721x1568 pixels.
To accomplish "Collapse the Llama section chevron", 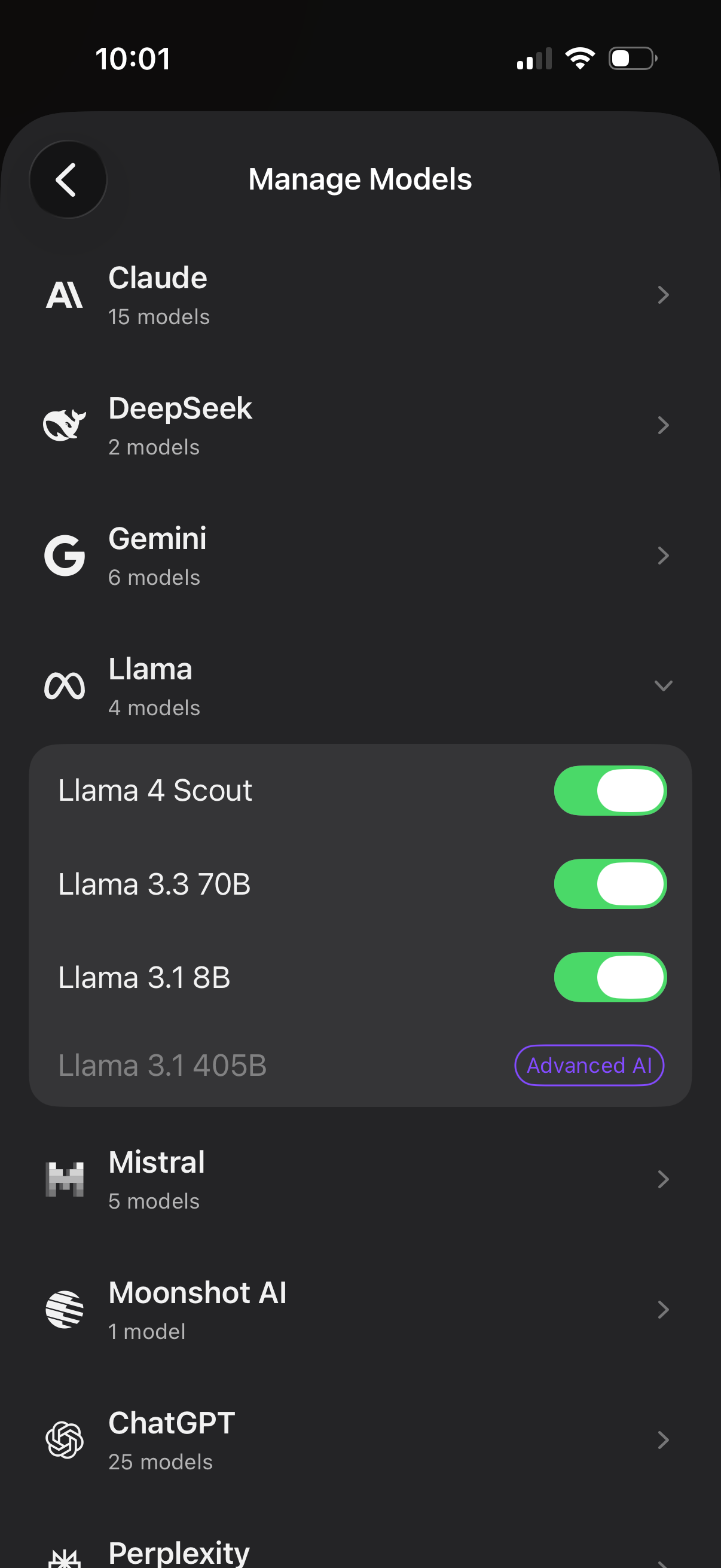I will [662, 686].
